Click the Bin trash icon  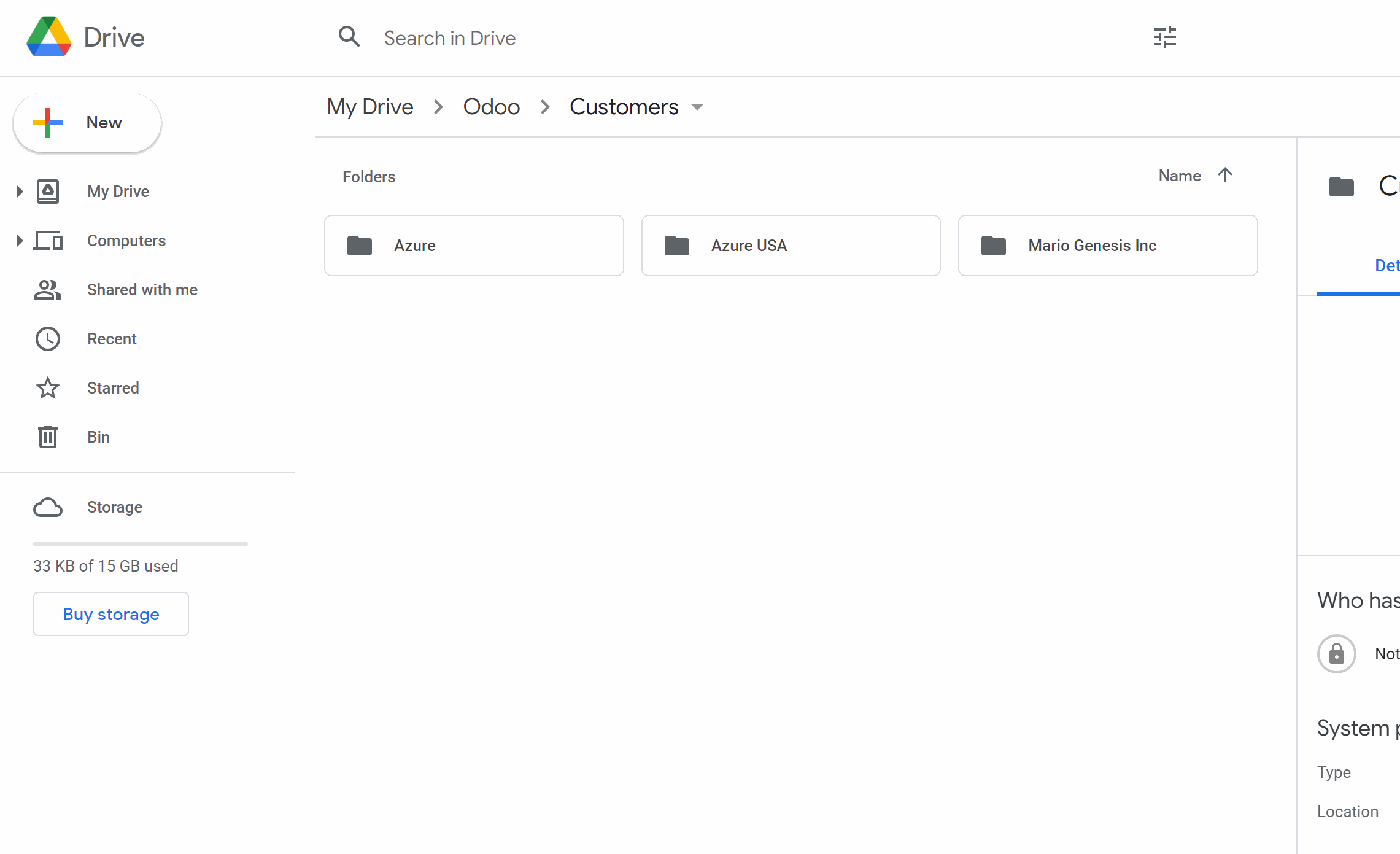coord(48,437)
